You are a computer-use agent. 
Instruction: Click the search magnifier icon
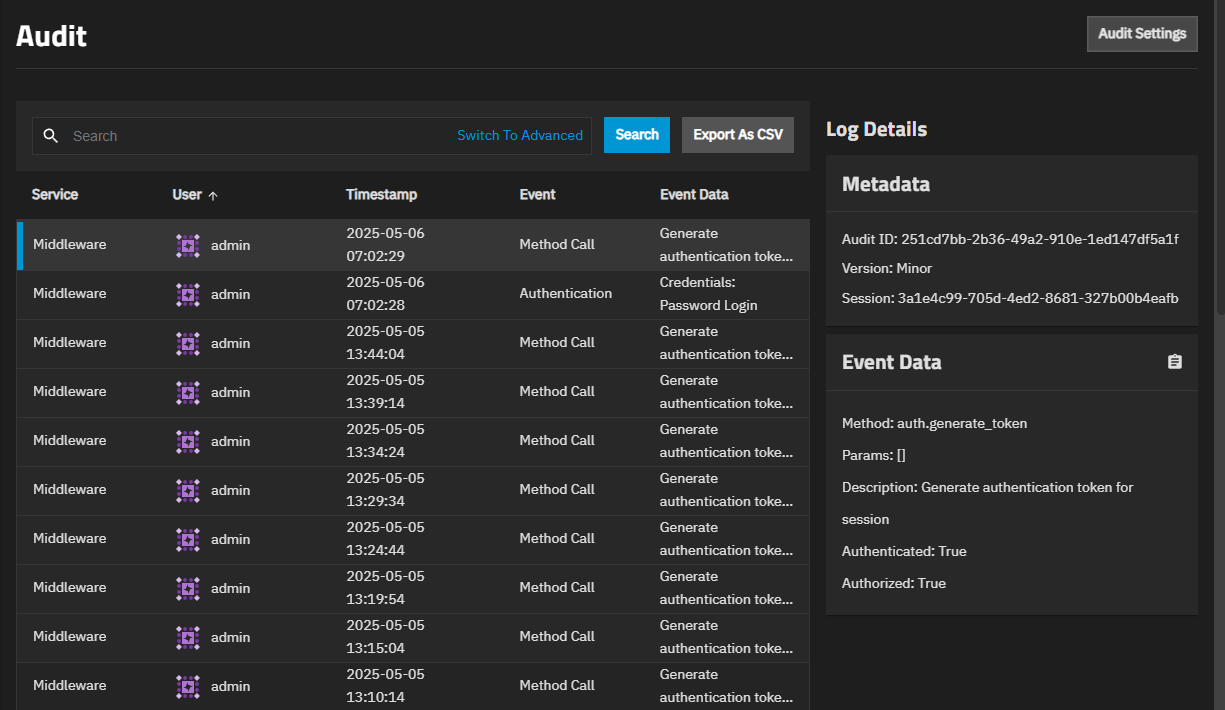tap(51, 136)
